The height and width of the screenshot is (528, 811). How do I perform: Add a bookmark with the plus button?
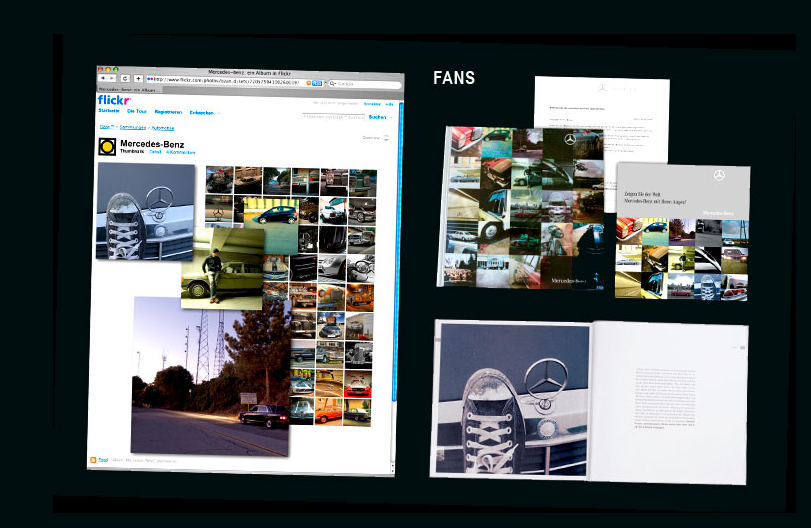[138, 79]
